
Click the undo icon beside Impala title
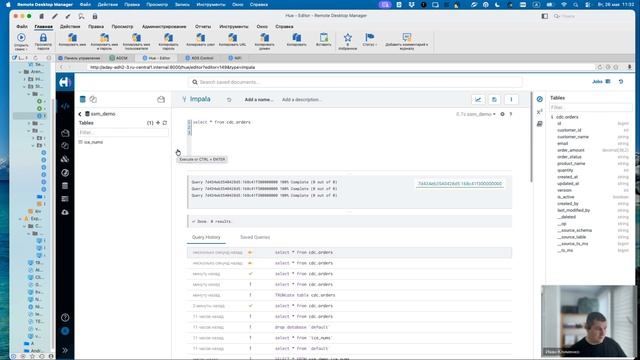229,100
